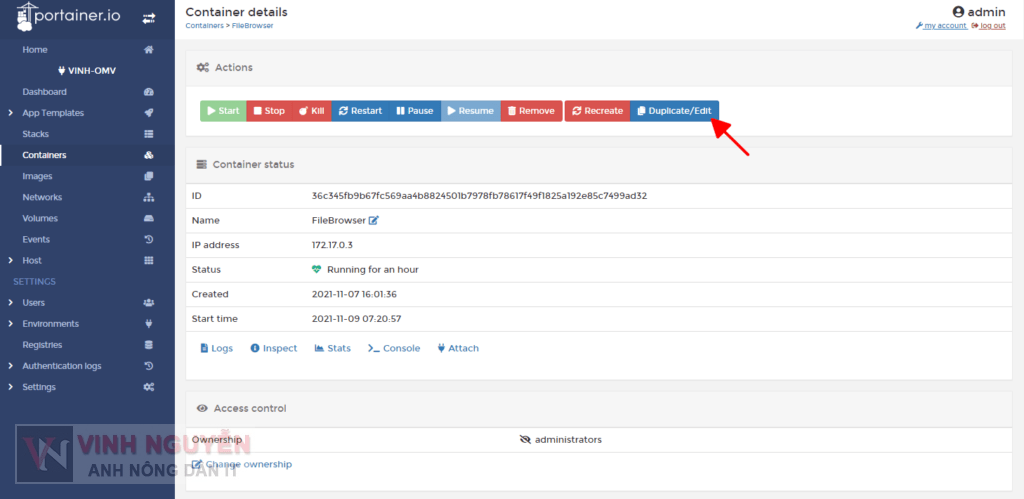1024x499 pixels.
Task: Click the Dashboard gauge icon
Action: pyautogui.click(x=149, y=92)
